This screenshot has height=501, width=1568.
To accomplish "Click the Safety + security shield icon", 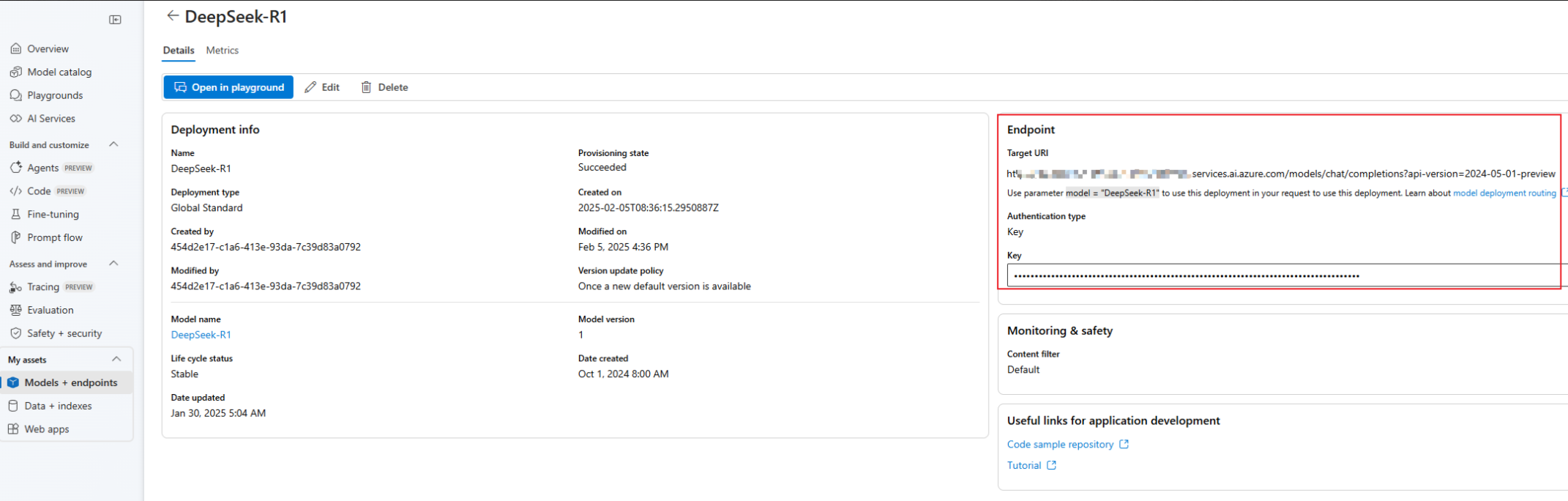I will click(15, 333).
